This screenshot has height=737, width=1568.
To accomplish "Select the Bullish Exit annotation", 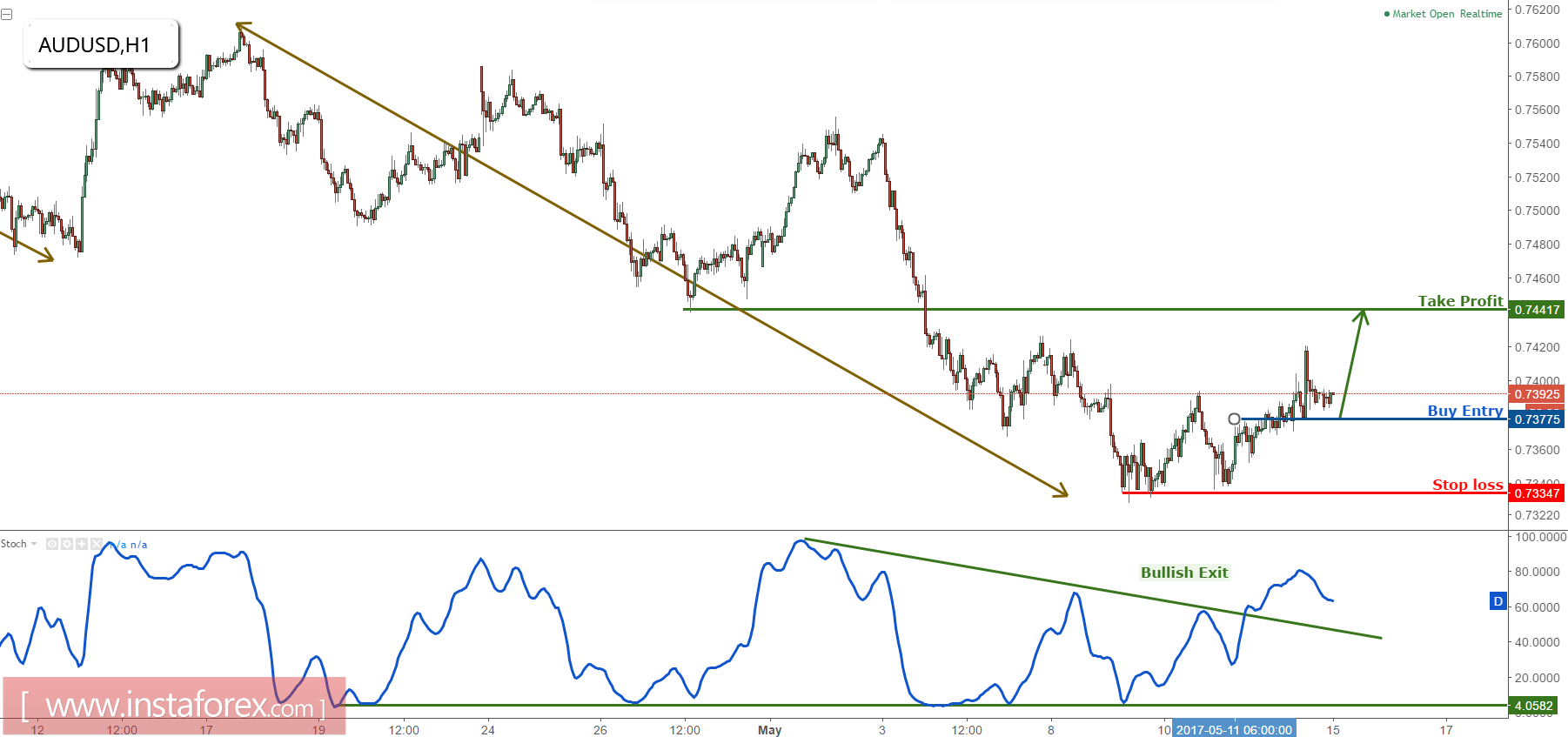I will [x=1184, y=573].
